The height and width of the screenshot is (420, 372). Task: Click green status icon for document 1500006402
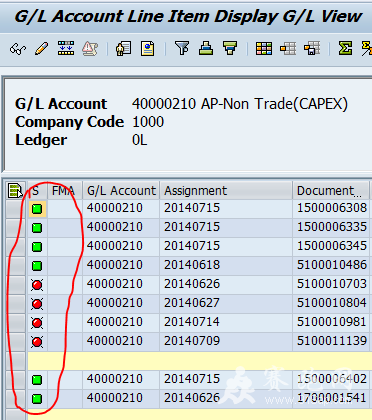point(37,380)
